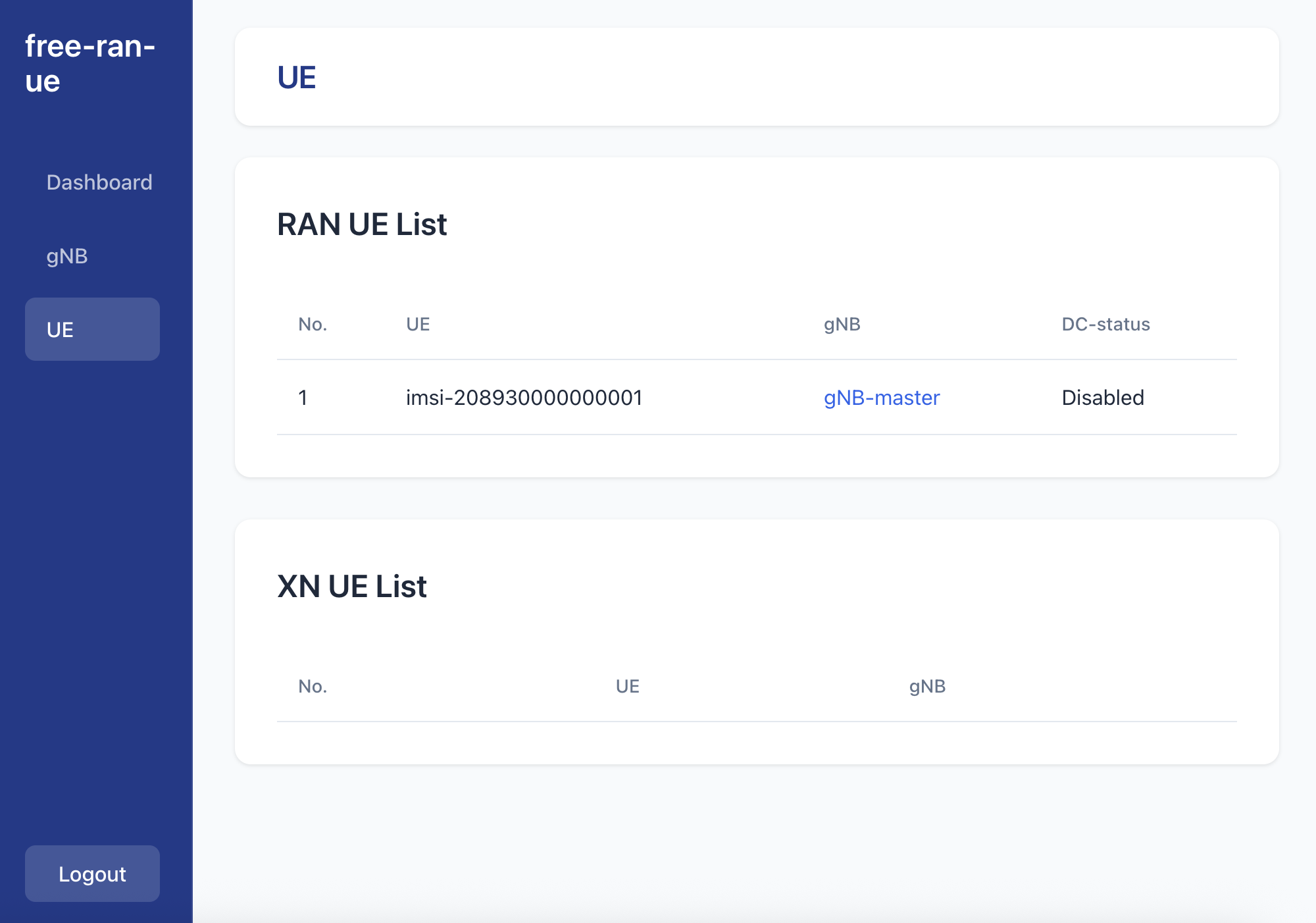The image size is (1316, 923).
Task: Select the UE sidebar entry
Action: point(91,329)
